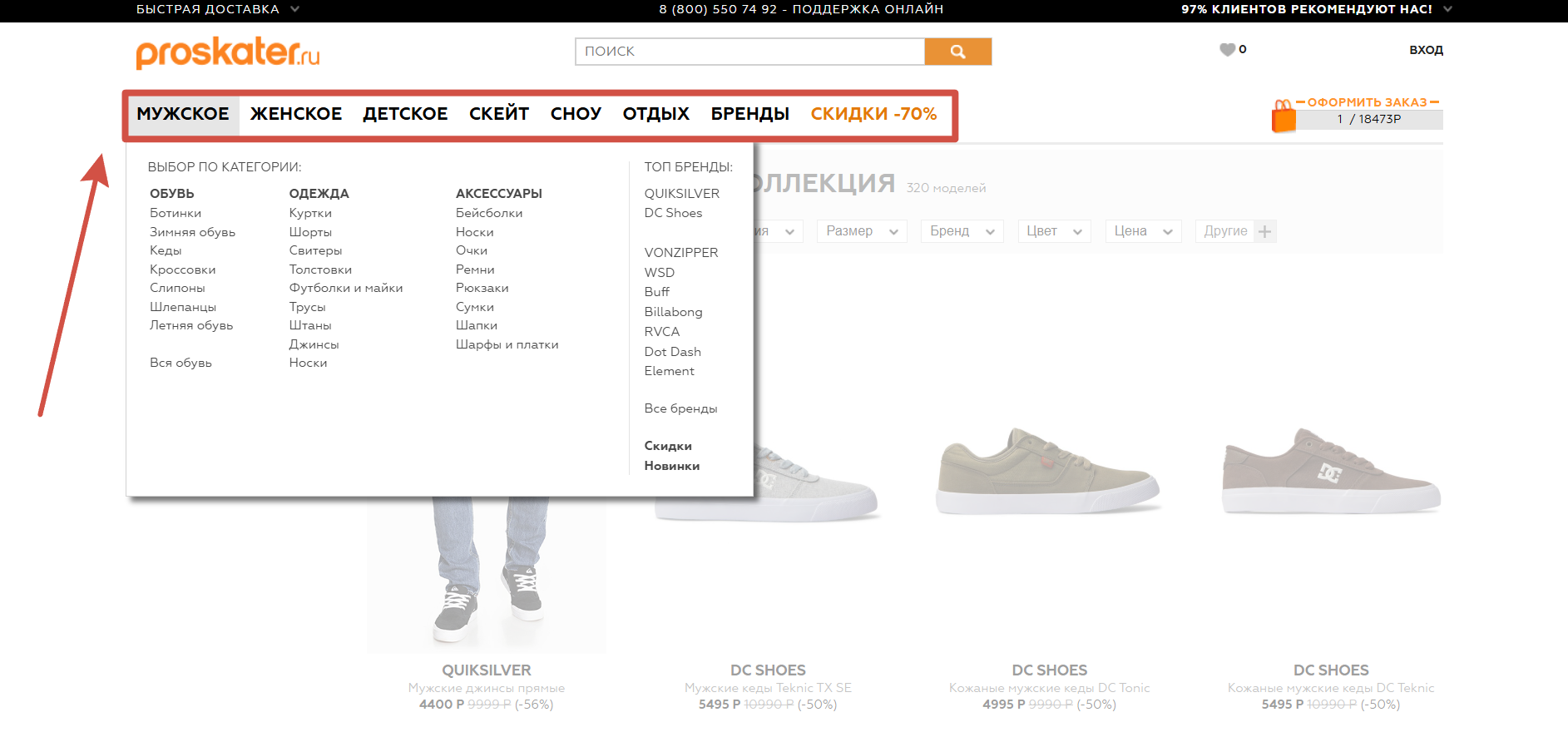Image resolution: width=1568 pixels, height=732 pixels.
Task: Click Оформить заказ checkout link
Action: coord(1367,102)
